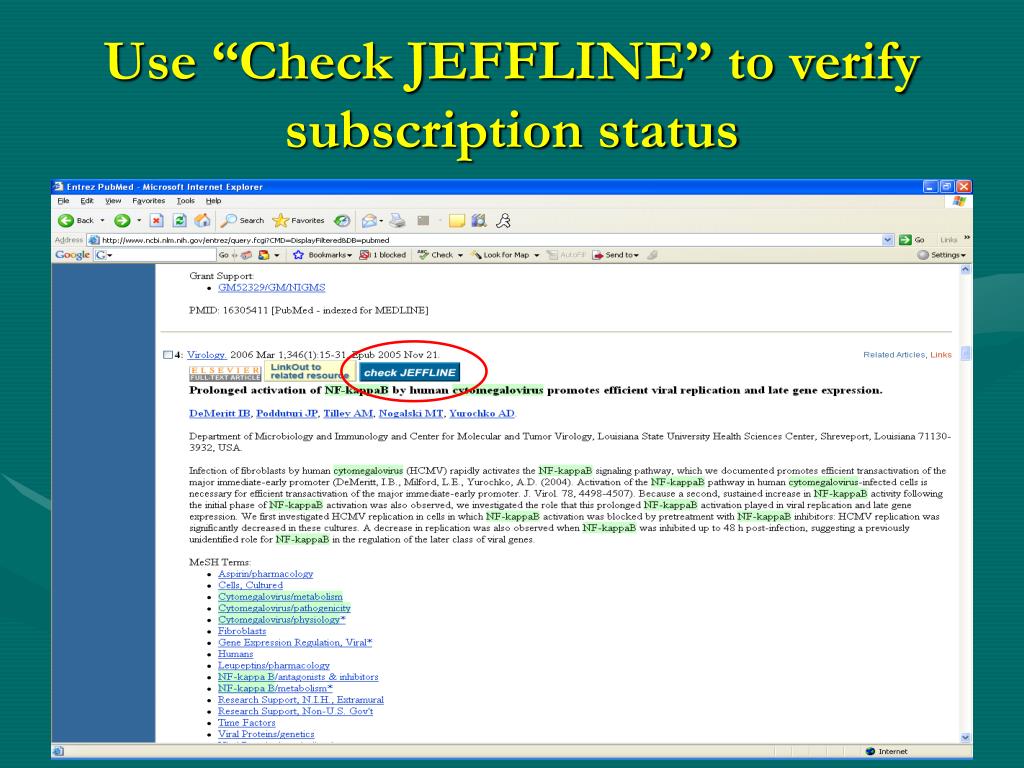Click the Google logo on toolbar
The width and height of the screenshot is (1024, 768).
(x=72, y=255)
